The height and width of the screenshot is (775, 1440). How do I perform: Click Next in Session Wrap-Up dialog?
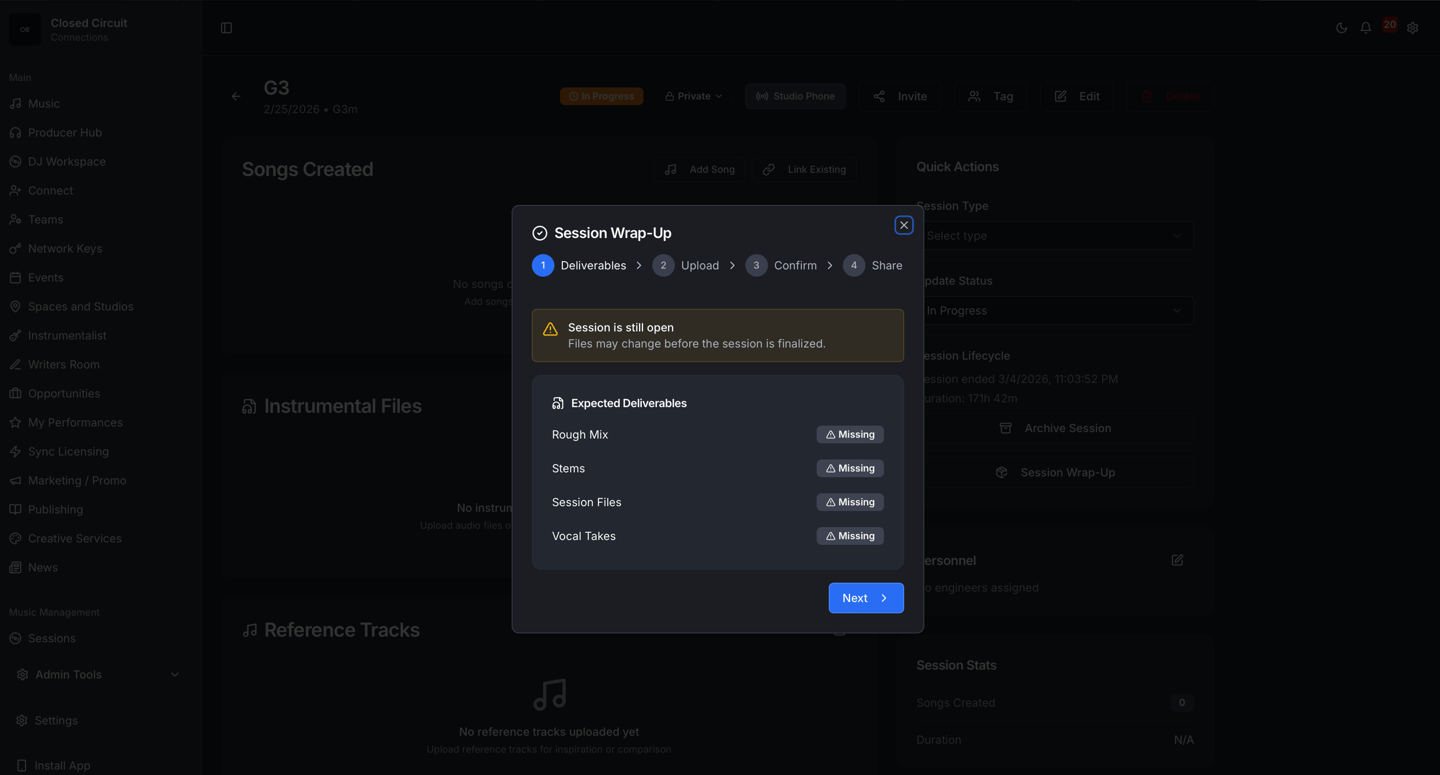tap(866, 598)
